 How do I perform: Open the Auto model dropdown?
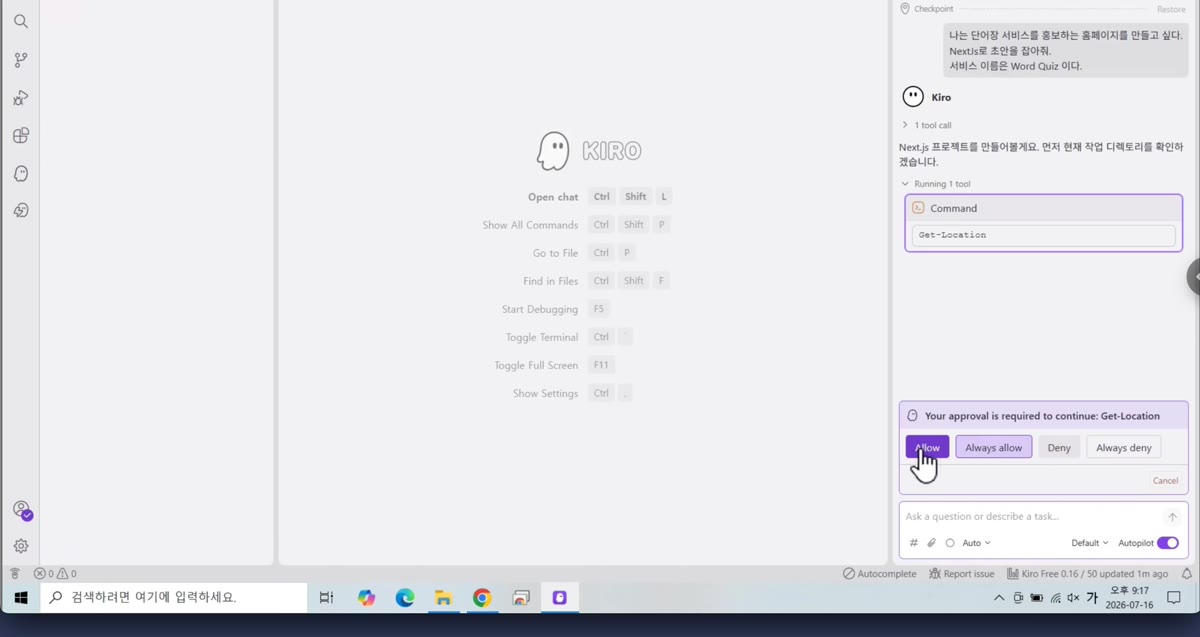pos(976,543)
